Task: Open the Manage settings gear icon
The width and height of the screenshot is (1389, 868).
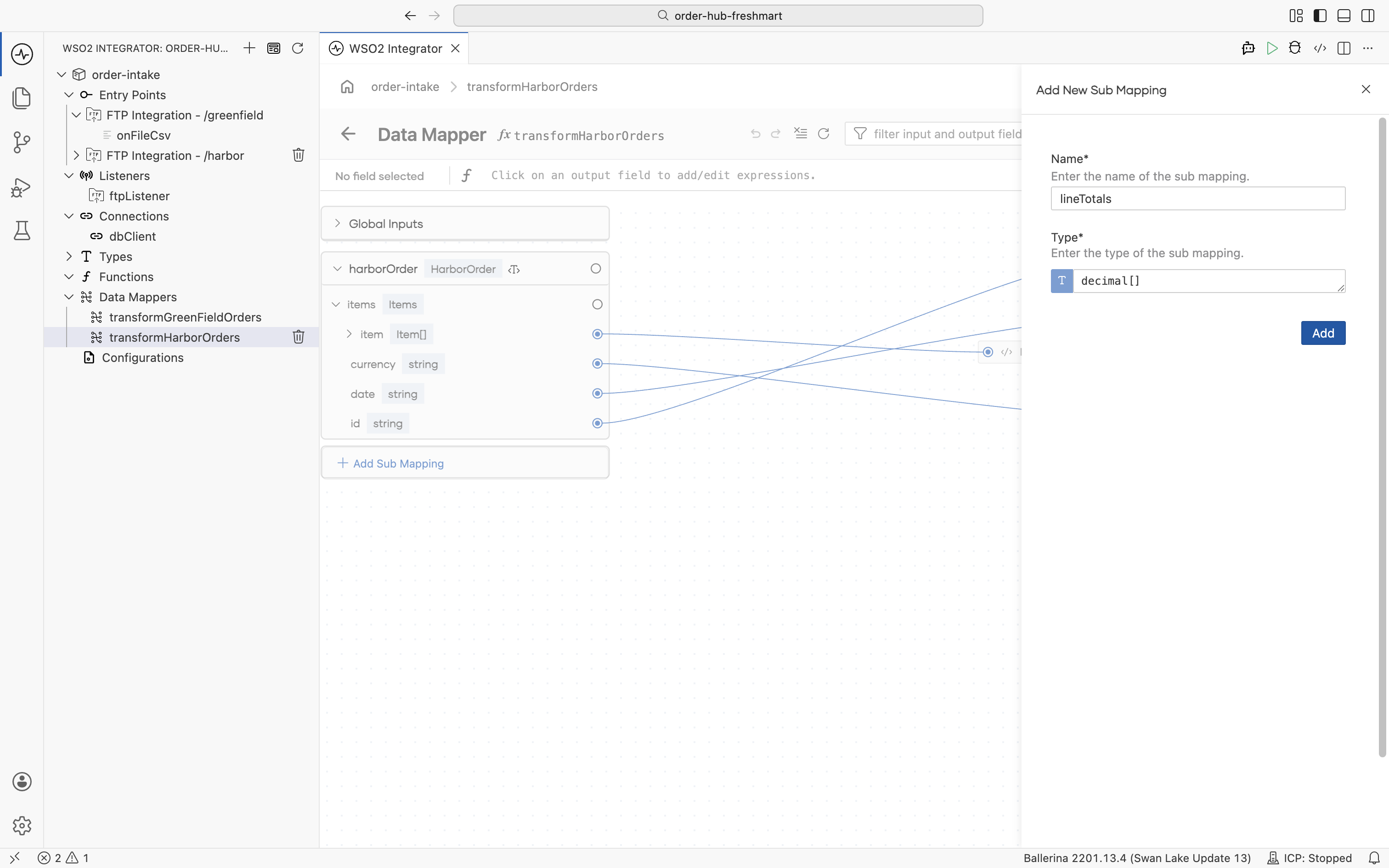Action: [x=22, y=826]
